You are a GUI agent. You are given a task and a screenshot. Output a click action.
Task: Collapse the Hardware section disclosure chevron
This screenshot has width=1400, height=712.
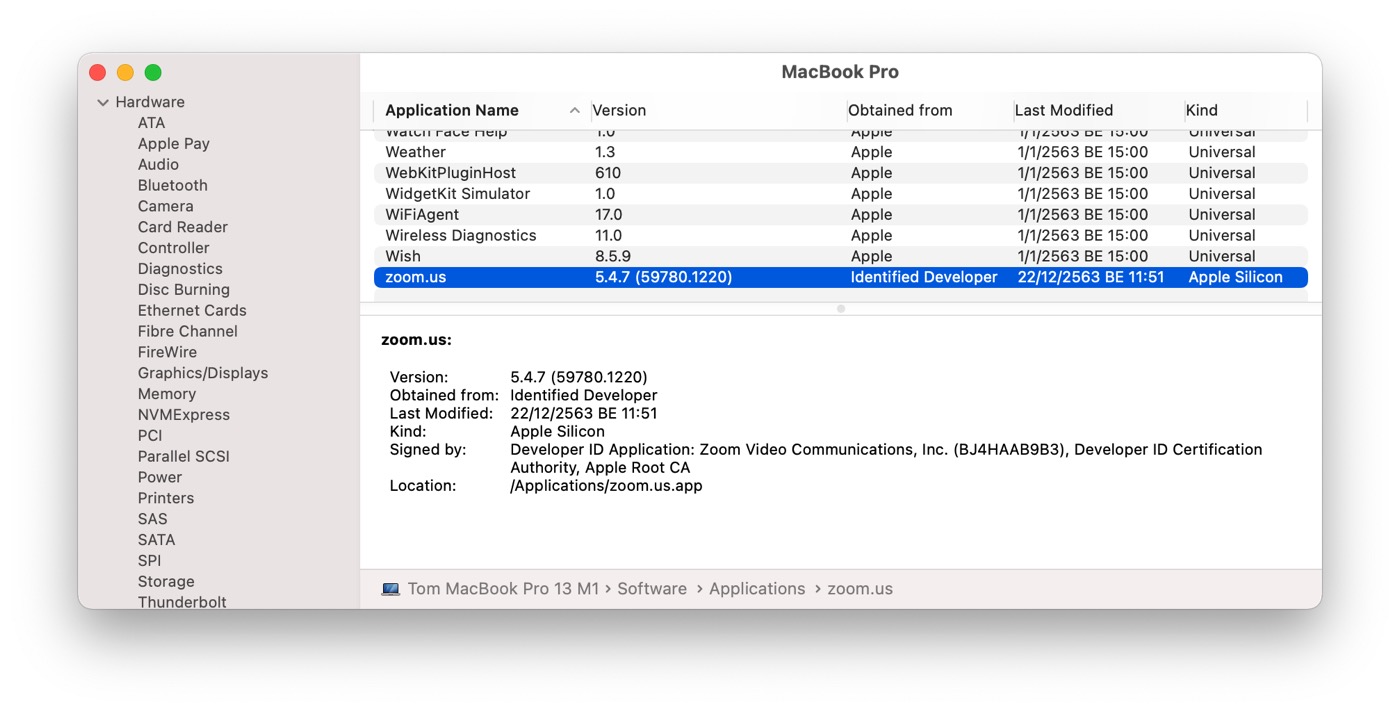click(x=103, y=102)
